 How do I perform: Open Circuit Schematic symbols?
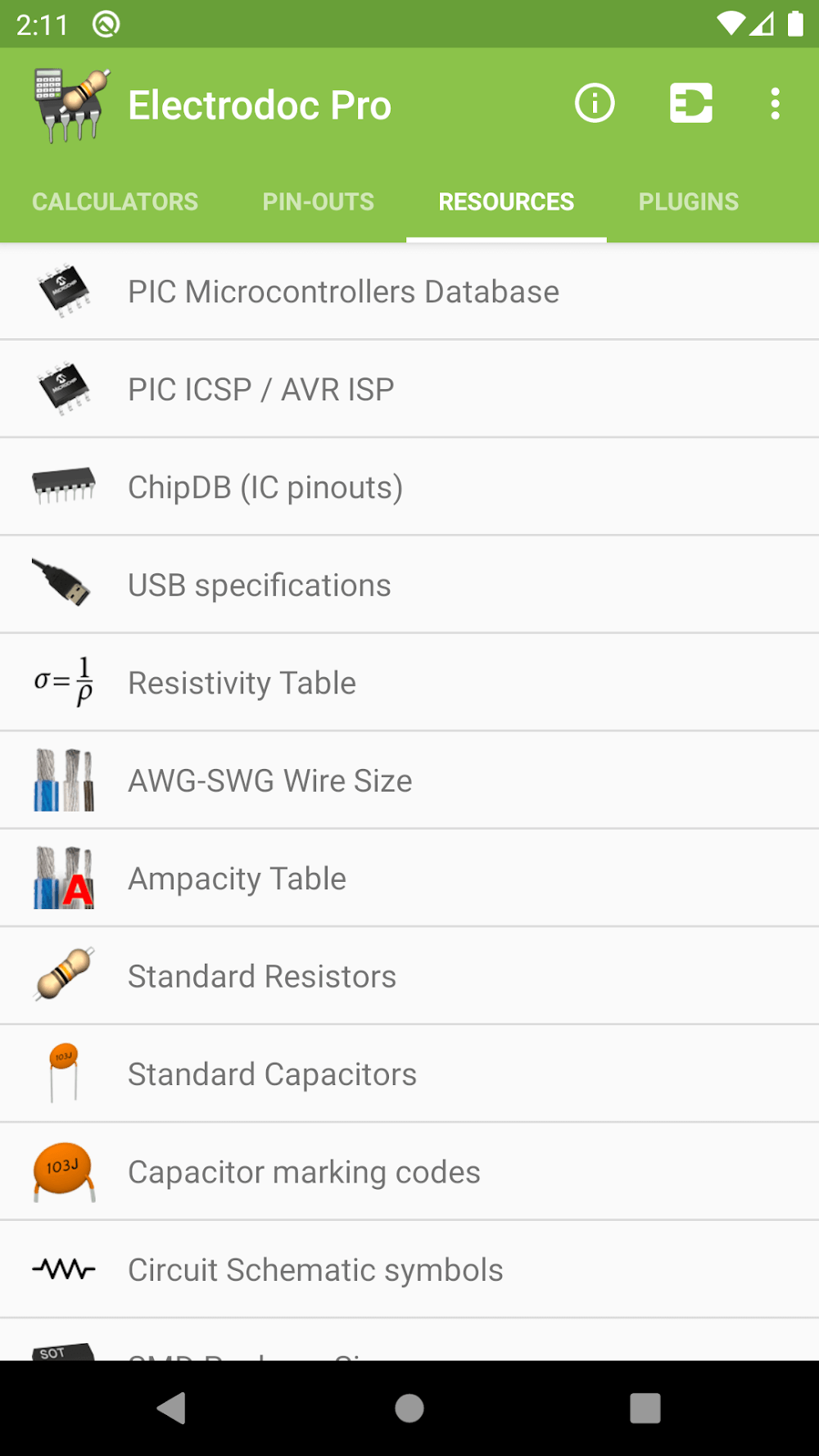315,1270
